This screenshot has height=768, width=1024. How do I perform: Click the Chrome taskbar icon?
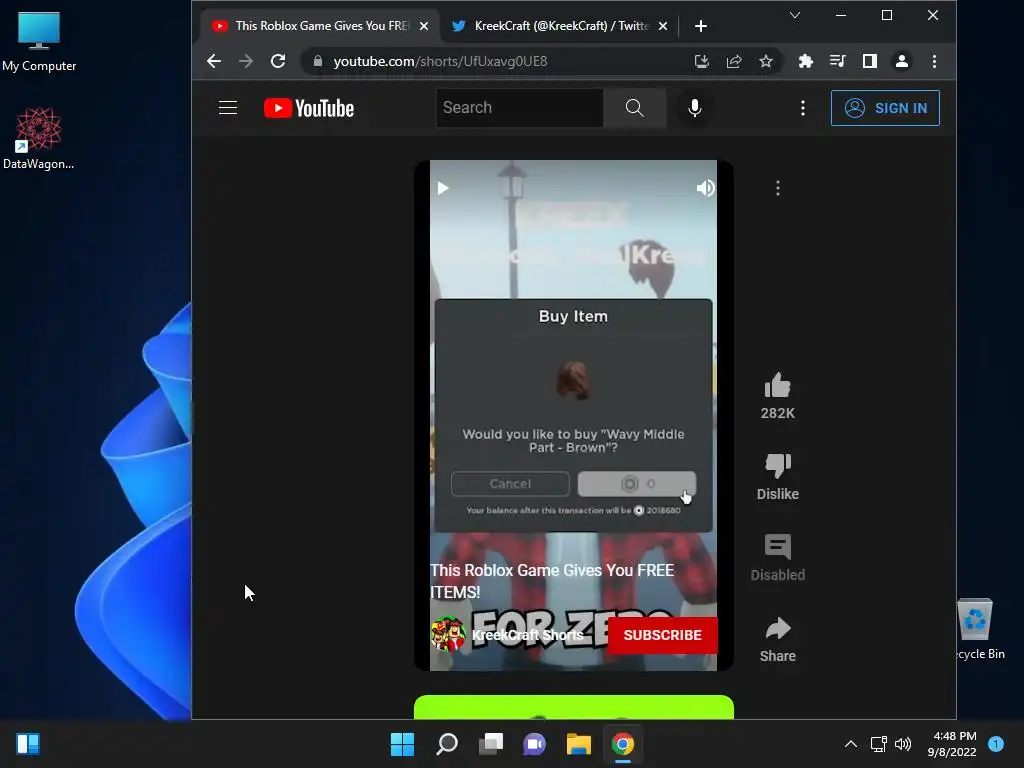622,744
